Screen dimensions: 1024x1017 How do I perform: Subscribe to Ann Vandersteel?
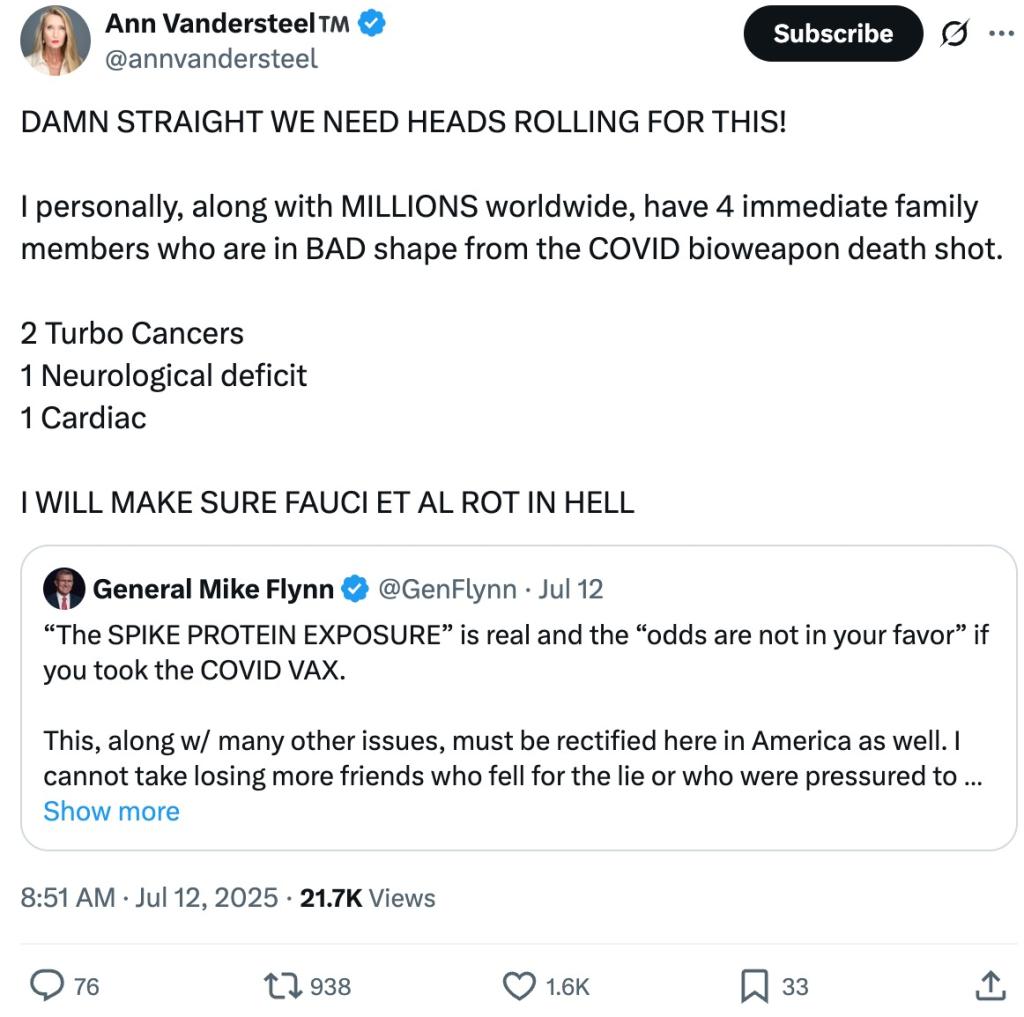point(833,33)
